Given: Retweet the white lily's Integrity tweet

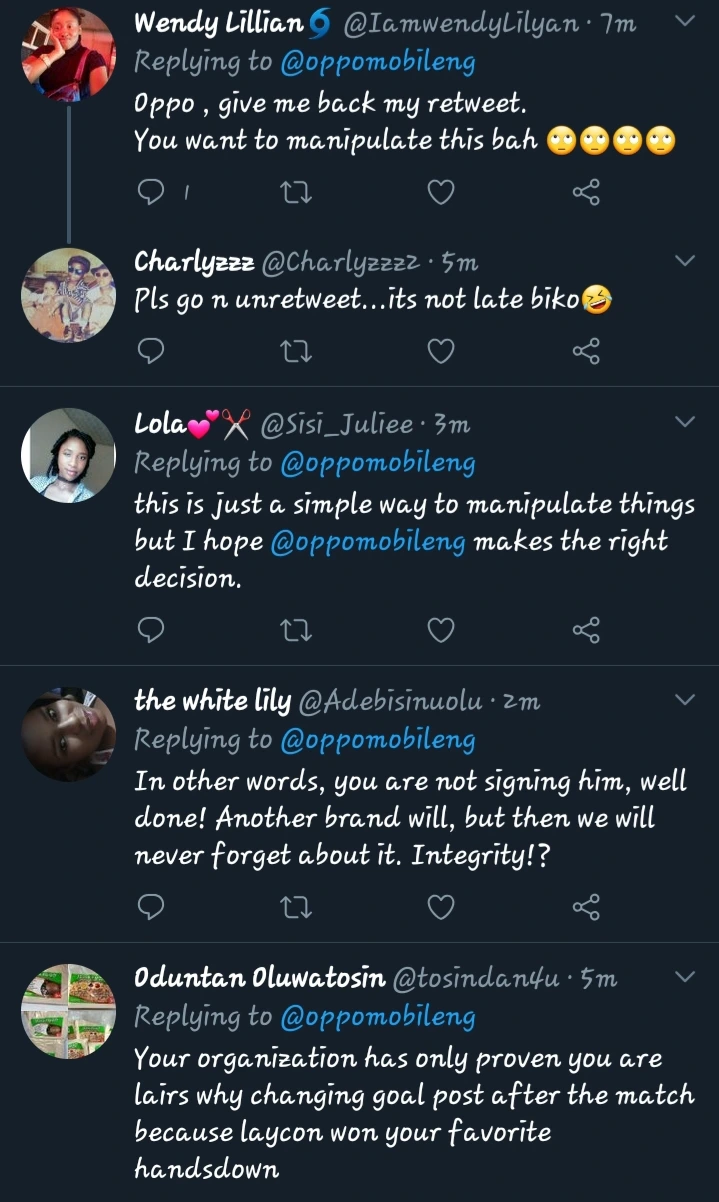Looking at the screenshot, I should coord(296,906).
